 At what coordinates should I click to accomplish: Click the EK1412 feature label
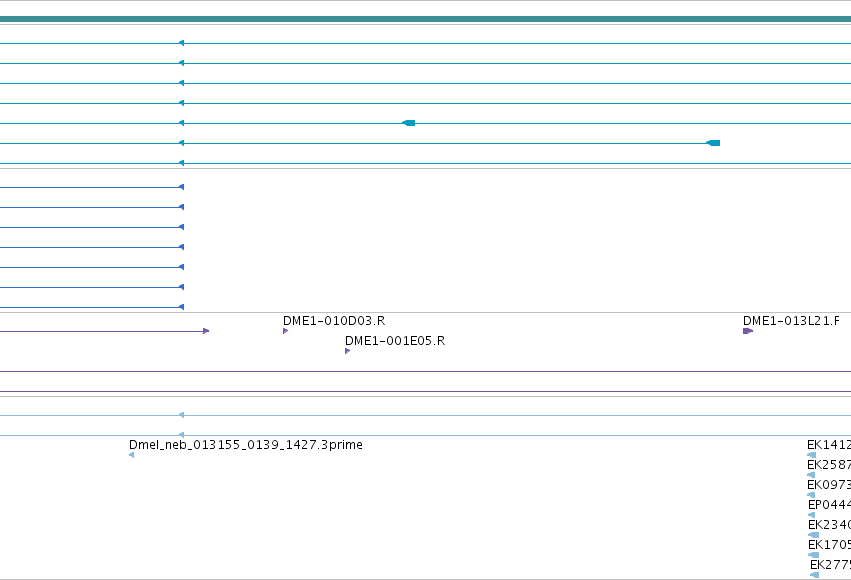coord(829,445)
